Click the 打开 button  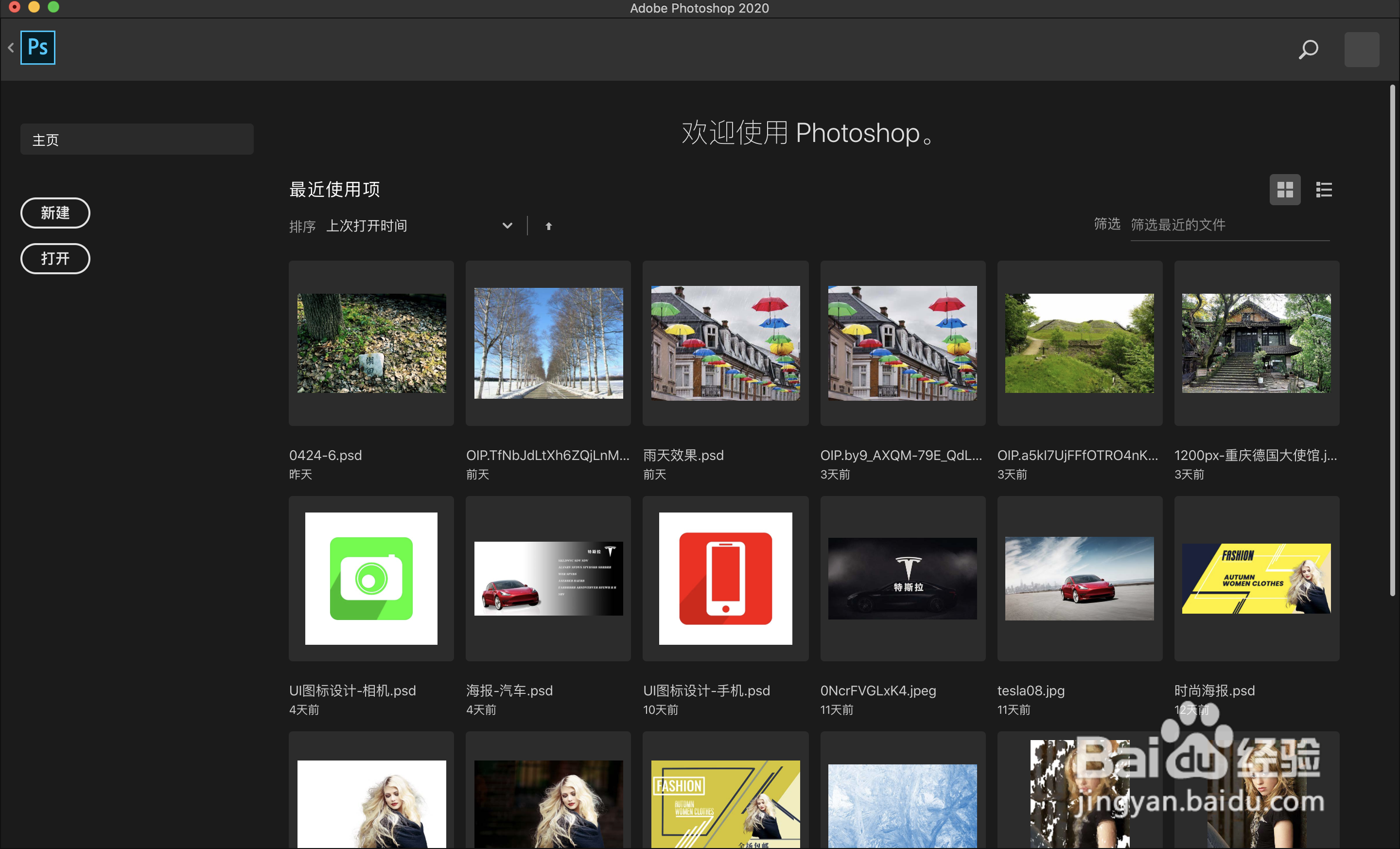55,259
